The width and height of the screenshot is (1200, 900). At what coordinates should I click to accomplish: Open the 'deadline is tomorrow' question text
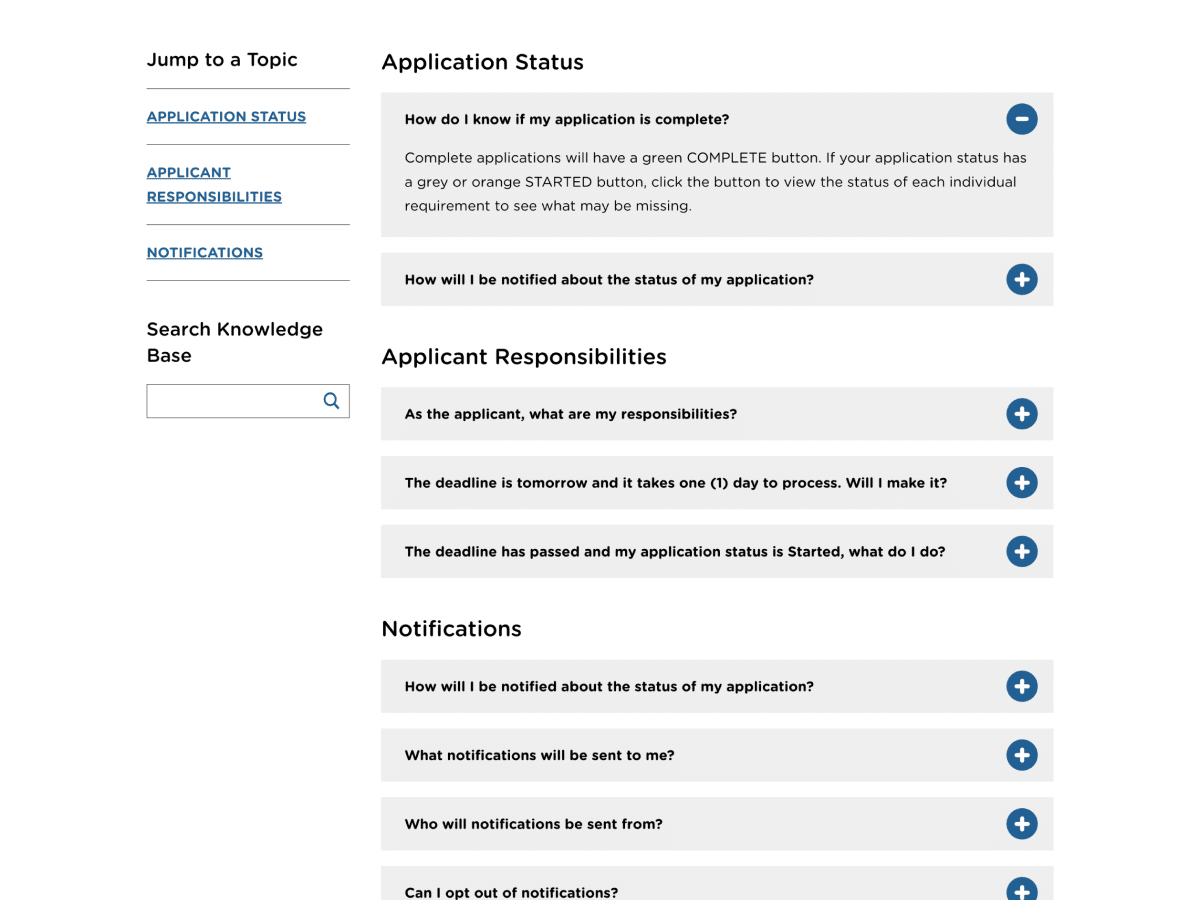(x=675, y=483)
